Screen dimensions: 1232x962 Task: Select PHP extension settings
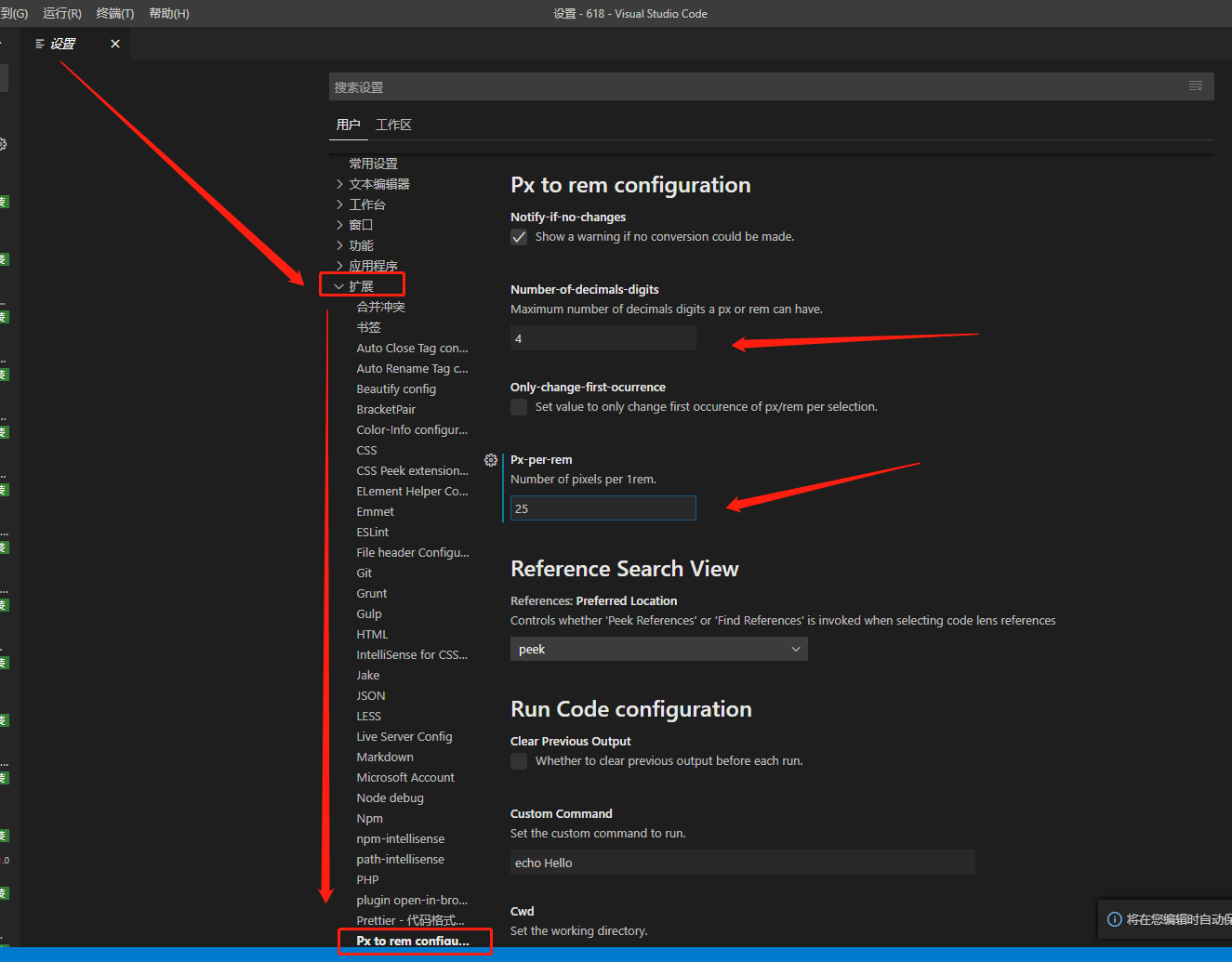click(x=367, y=879)
